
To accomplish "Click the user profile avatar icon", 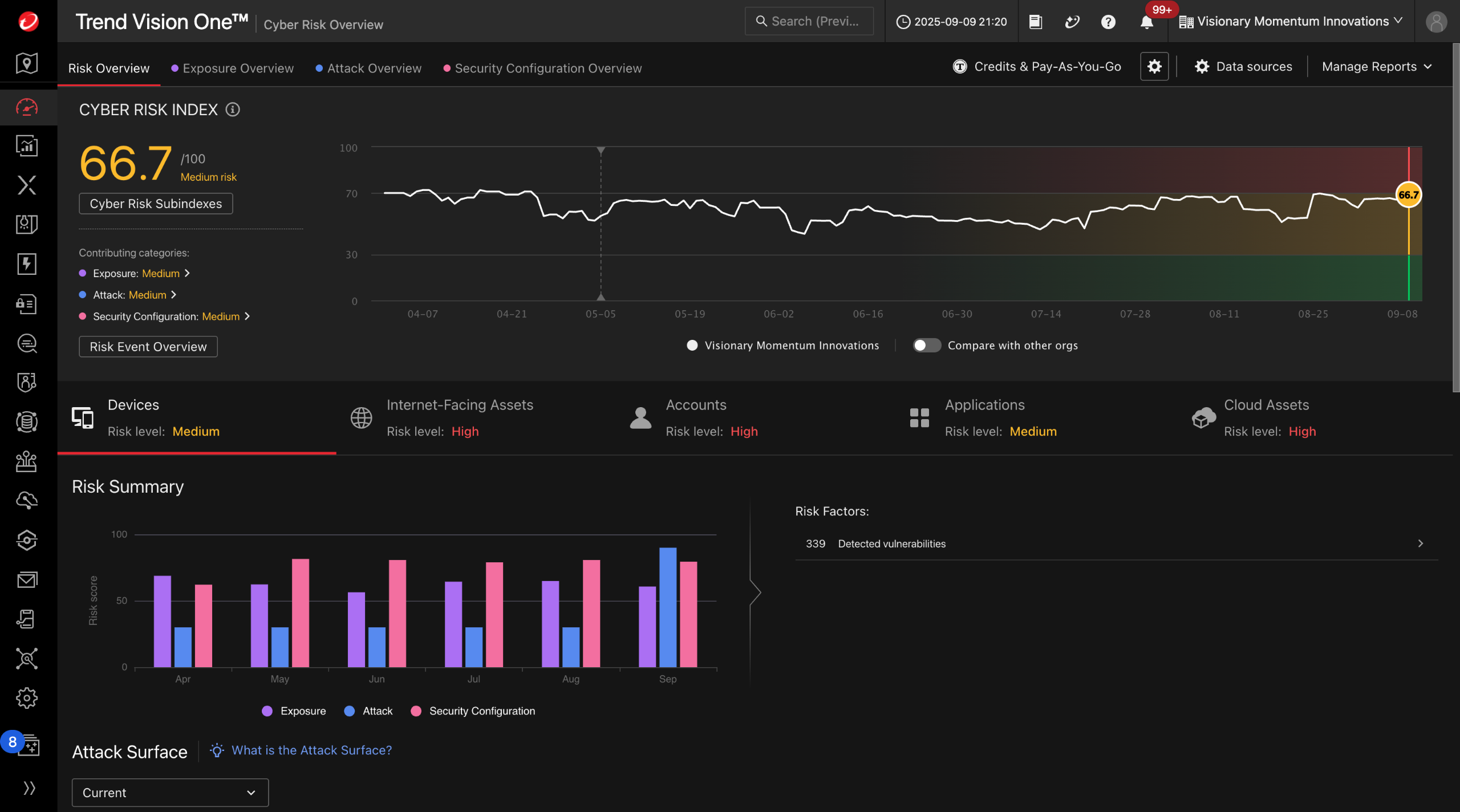I will [x=1436, y=22].
